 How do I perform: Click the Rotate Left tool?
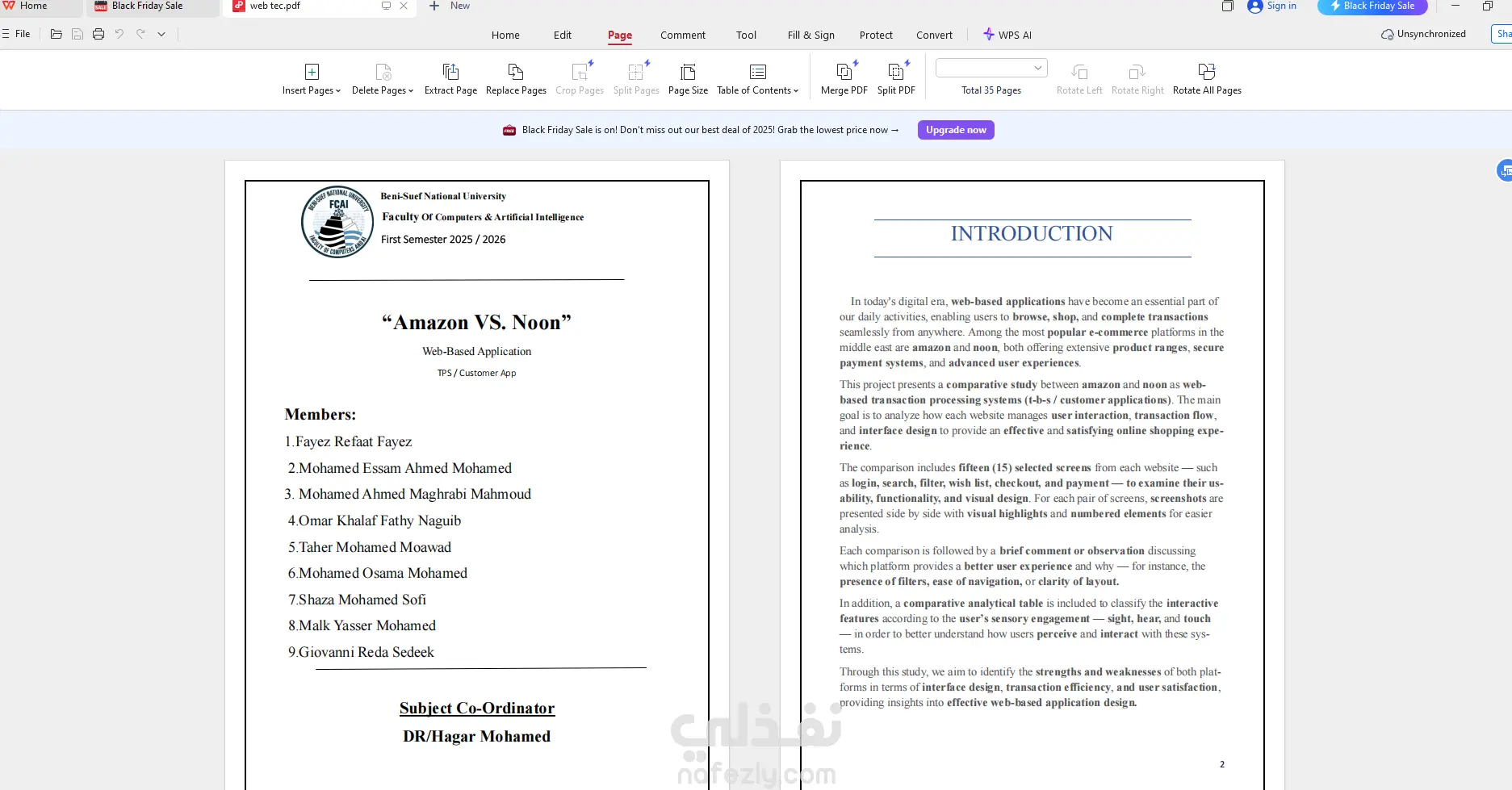pyautogui.click(x=1079, y=79)
